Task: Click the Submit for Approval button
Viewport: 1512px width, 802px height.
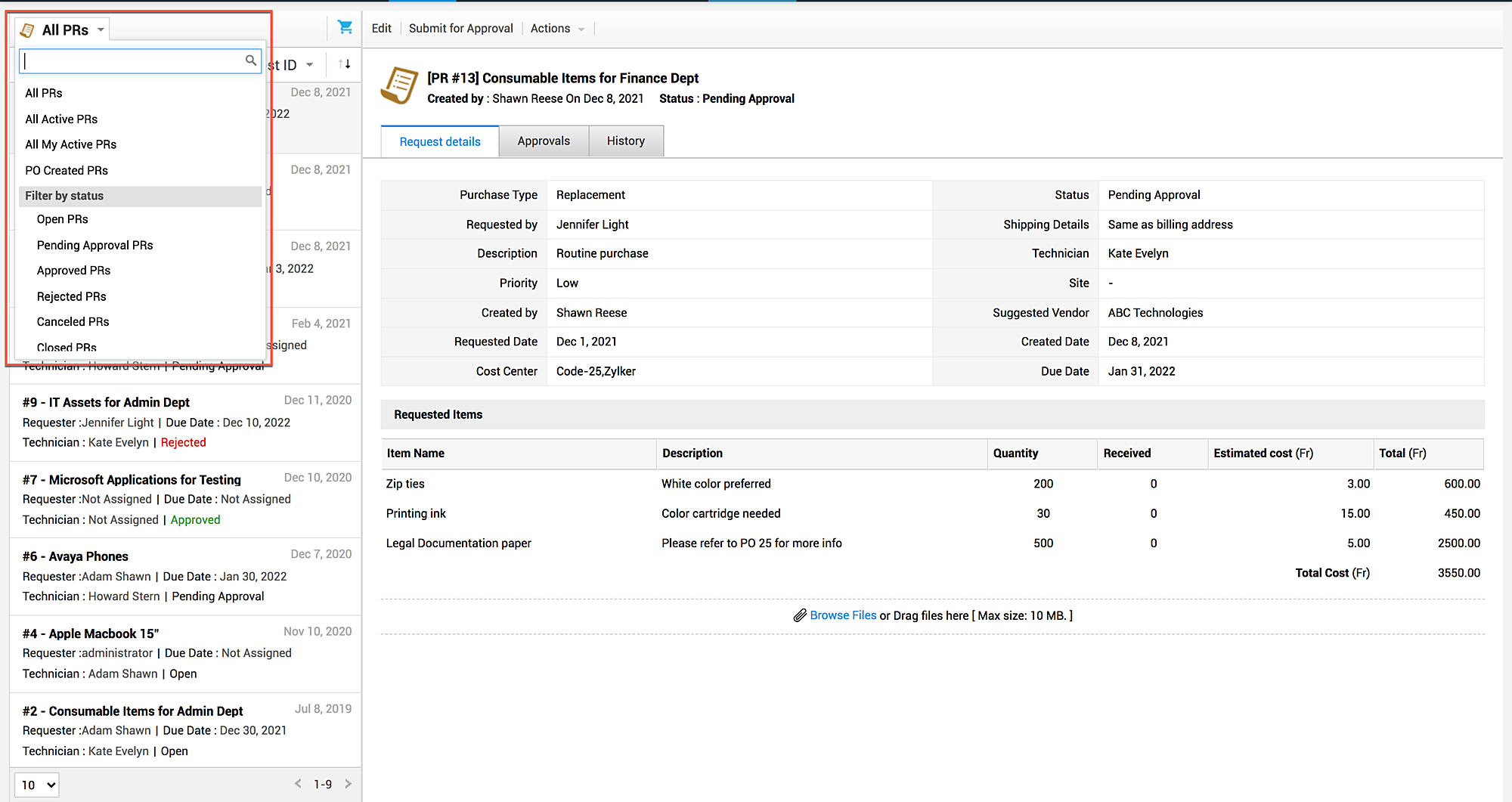Action: 460,29
